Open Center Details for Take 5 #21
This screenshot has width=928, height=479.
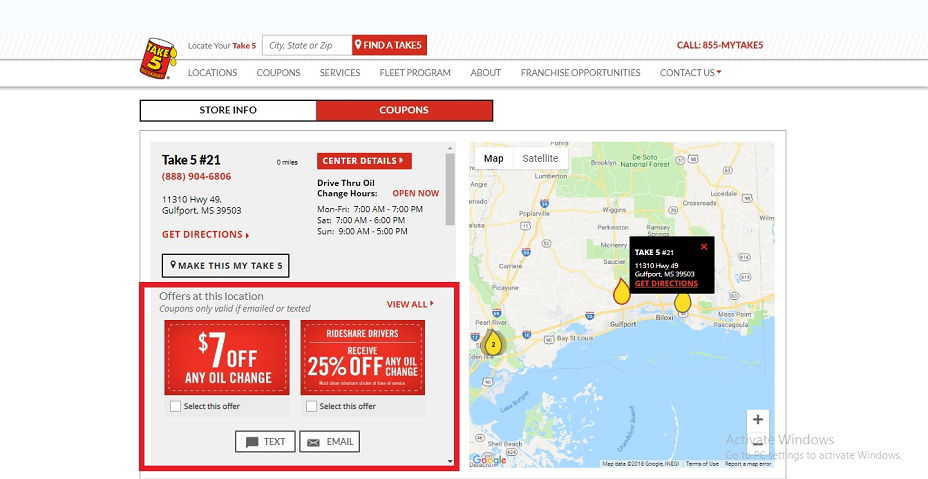[x=364, y=160]
